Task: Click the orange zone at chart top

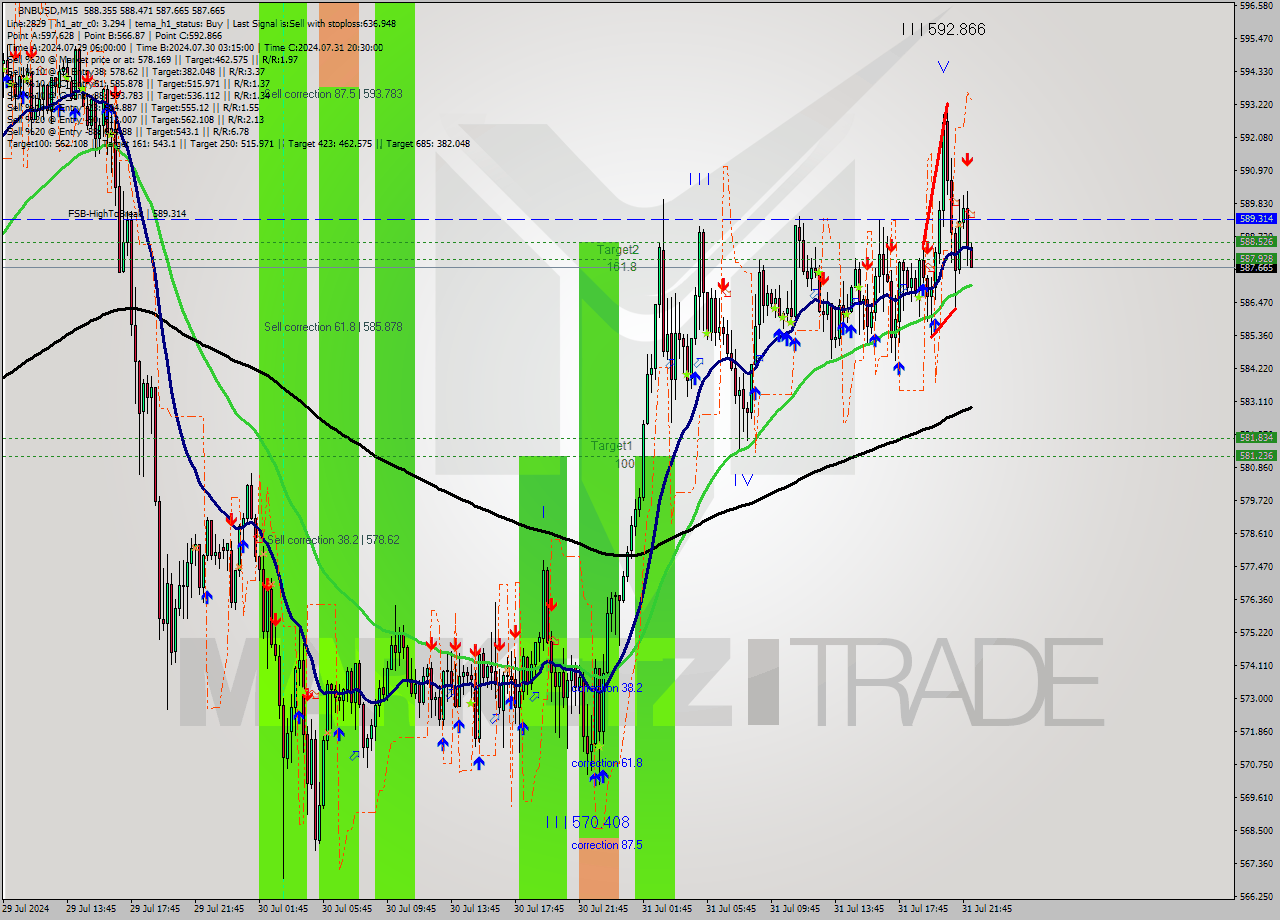Action: coord(339,44)
